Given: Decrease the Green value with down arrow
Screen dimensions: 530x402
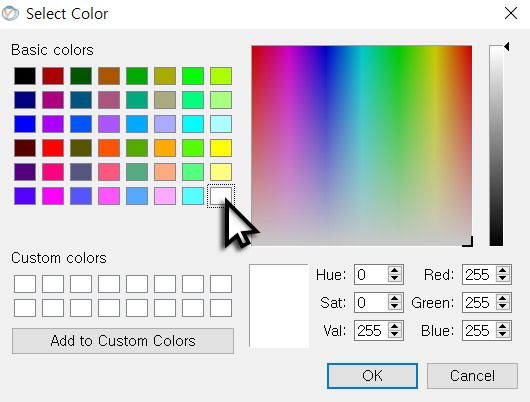Looking at the screenshot, I should [503, 306].
